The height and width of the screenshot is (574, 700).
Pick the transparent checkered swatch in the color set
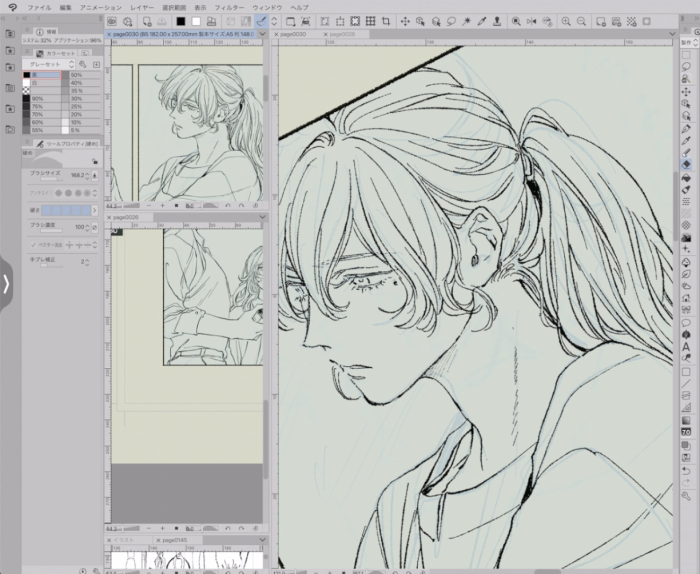coord(26,91)
